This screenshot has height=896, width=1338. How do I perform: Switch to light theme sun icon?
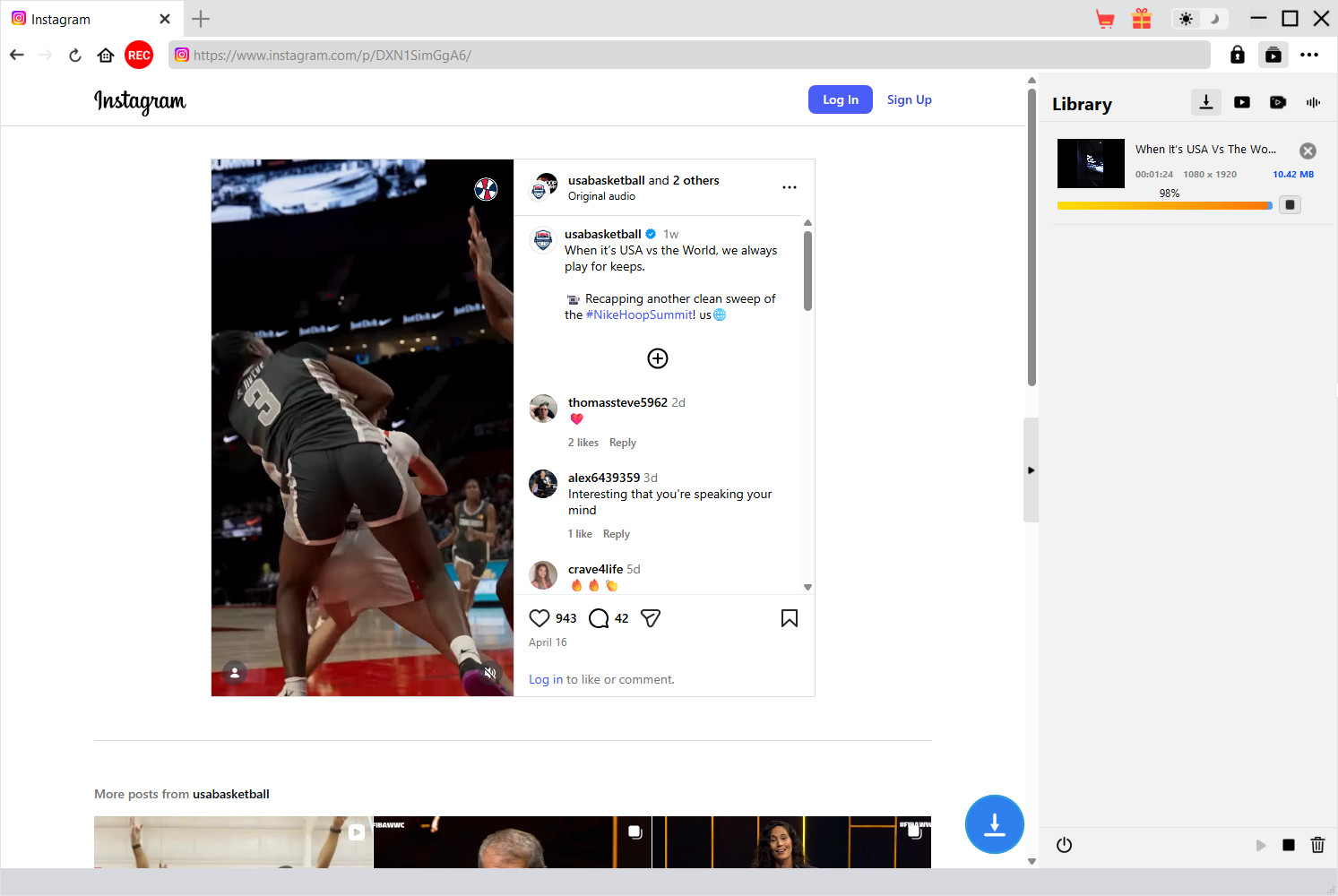pos(1187,19)
